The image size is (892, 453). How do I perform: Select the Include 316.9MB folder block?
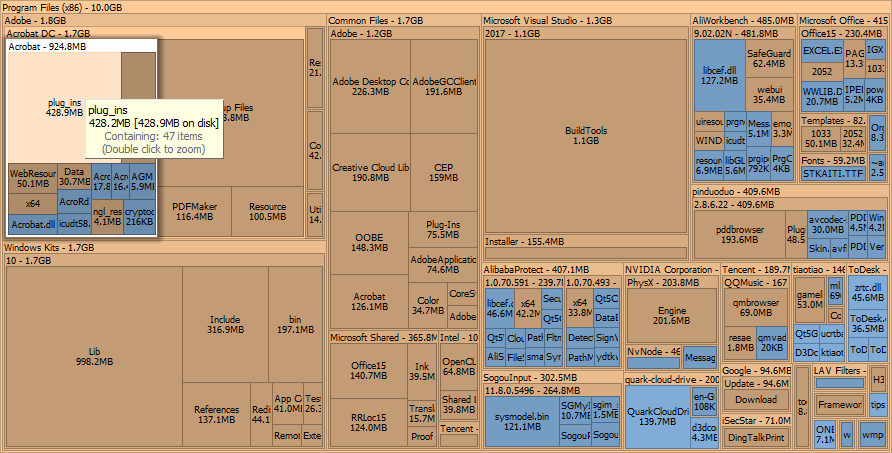[x=225, y=324]
